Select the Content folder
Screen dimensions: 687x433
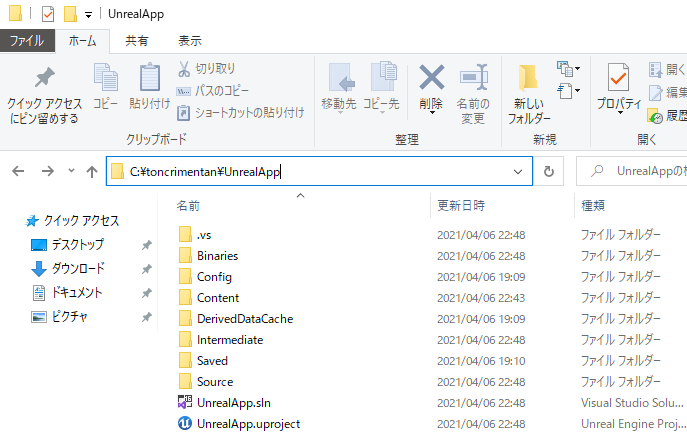(218, 298)
